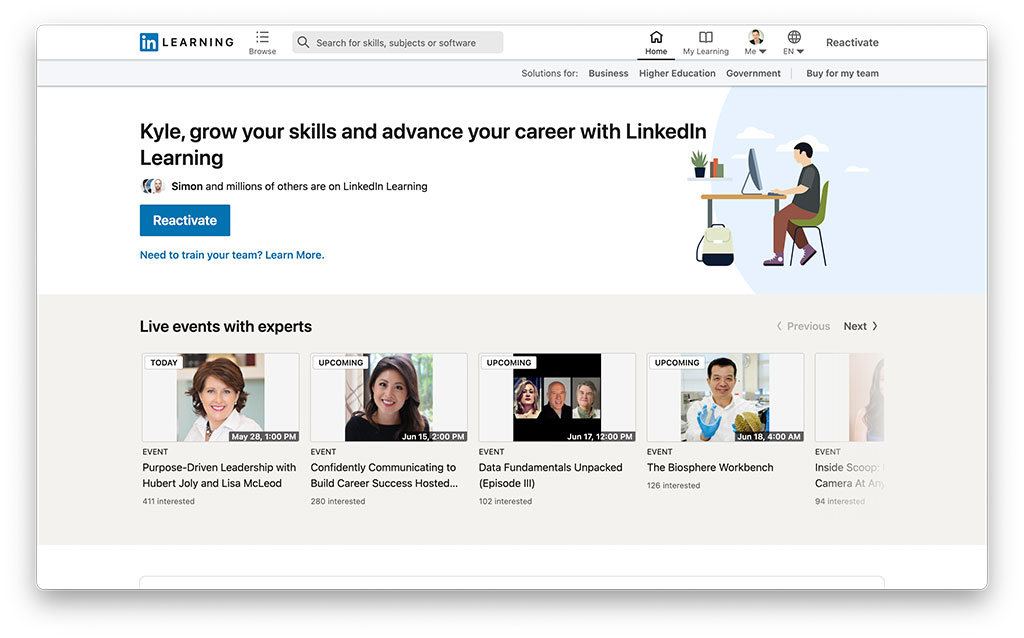
Task: Go to the Home tab
Action: coord(656,42)
